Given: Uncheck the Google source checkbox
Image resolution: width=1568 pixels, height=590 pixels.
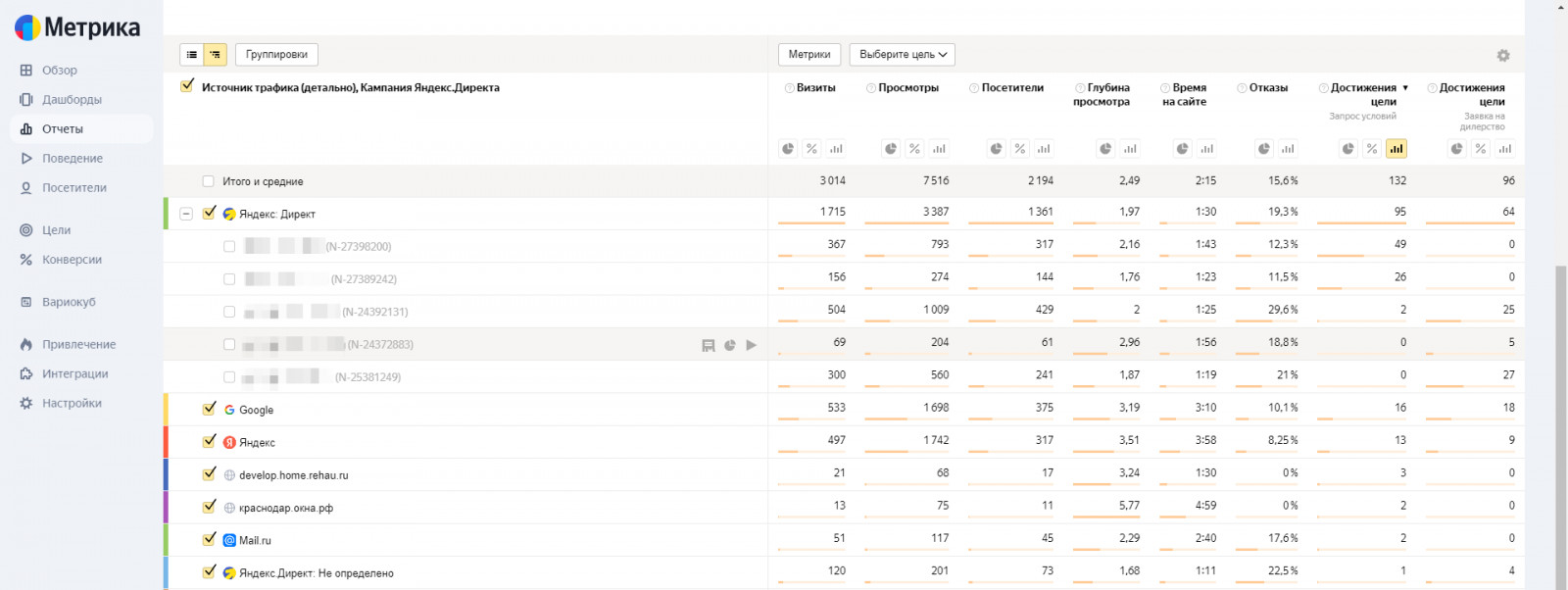Looking at the screenshot, I should (x=209, y=409).
